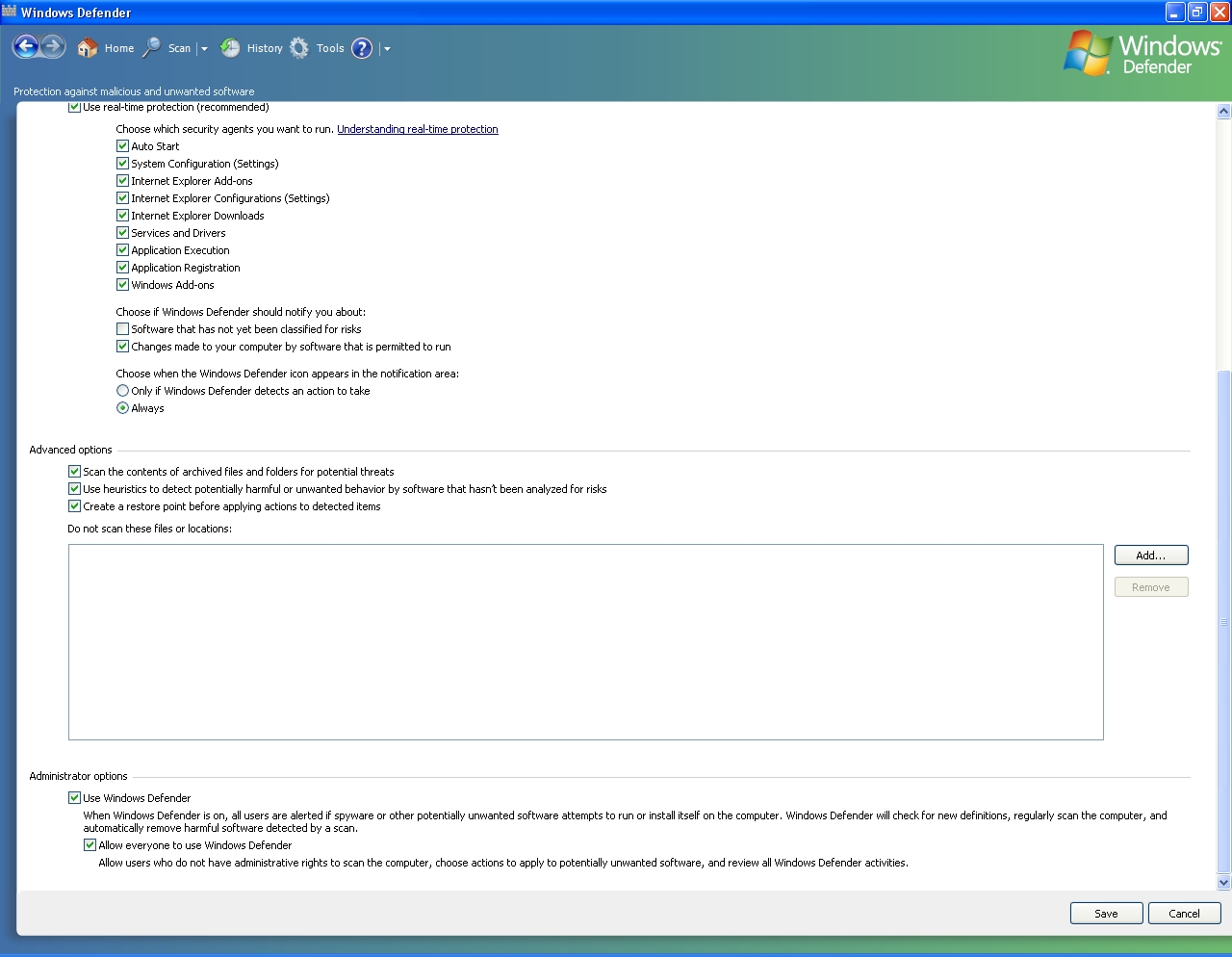Expand the Help options dropdown arrow

[387, 49]
